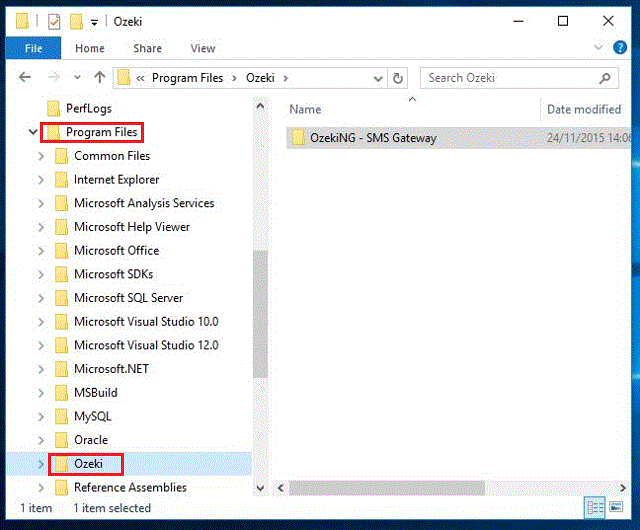
Task: Sort by the Date modified column
Action: pos(584,109)
